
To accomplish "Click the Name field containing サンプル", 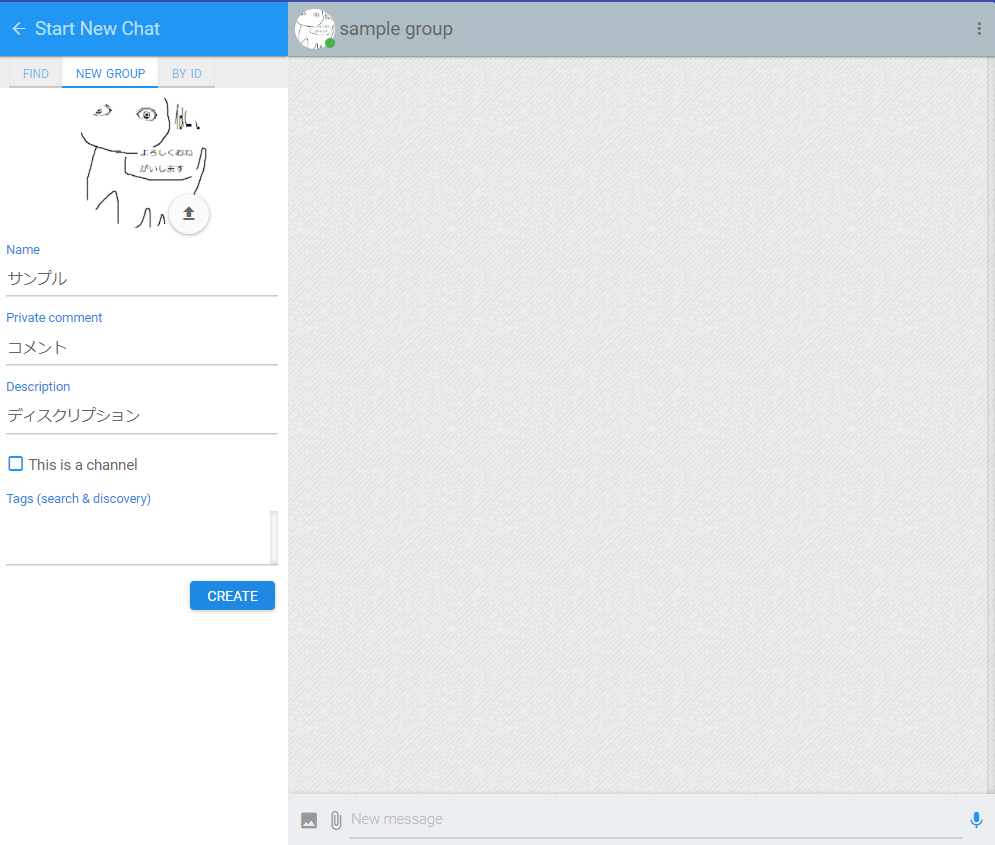I will coord(141,279).
